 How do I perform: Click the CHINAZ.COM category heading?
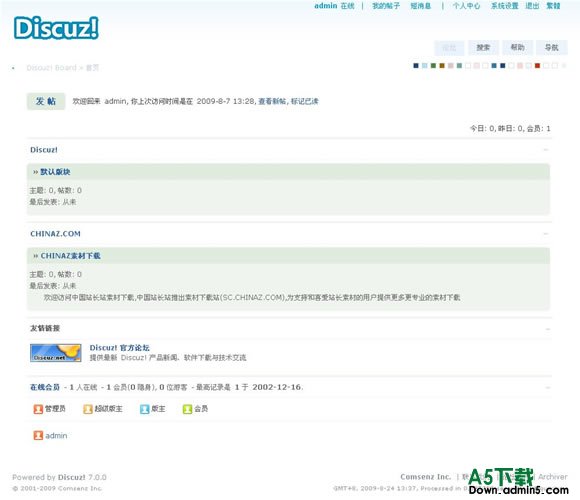click(x=55, y=234)
